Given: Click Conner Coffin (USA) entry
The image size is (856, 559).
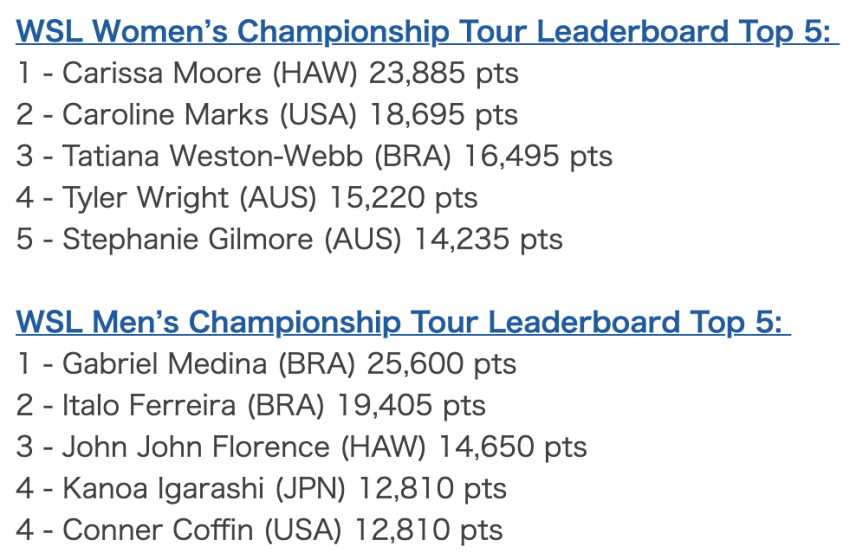Looking at the screenshot, I should coord(259,530).
